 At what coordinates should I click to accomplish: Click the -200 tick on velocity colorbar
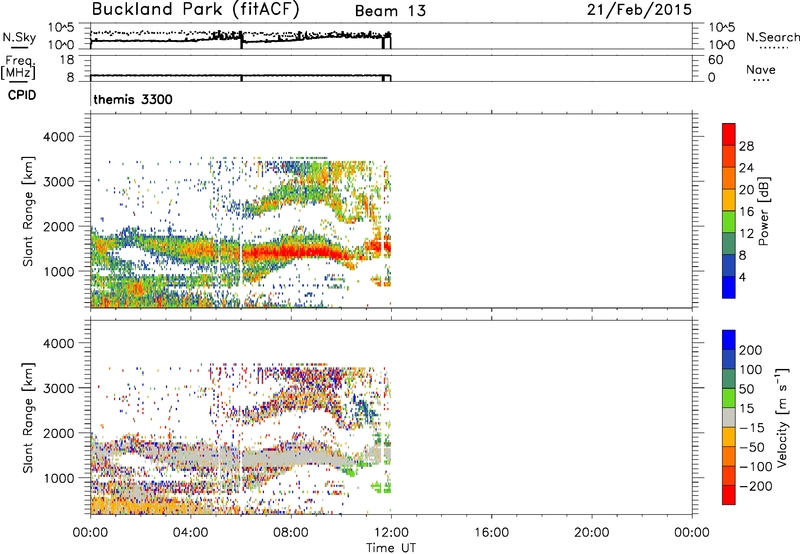(755, 486)
